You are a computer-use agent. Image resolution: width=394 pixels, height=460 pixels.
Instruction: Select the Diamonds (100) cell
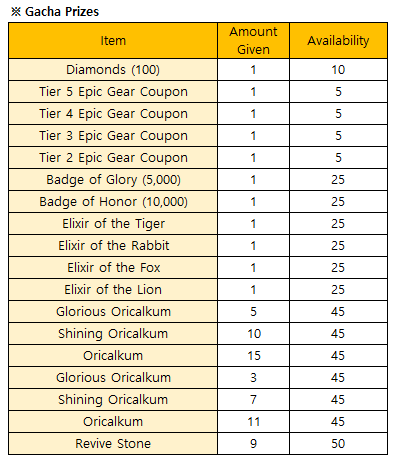[113, 70]
